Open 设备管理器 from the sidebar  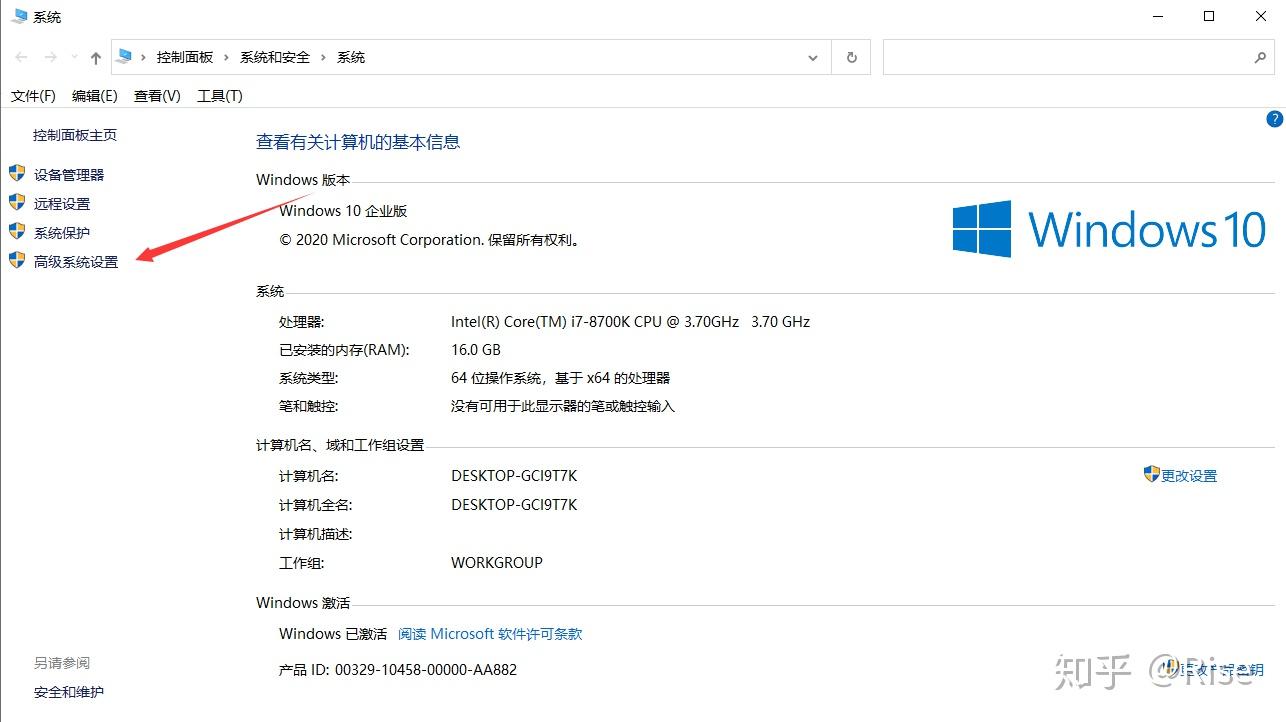[x=69, y=175]
